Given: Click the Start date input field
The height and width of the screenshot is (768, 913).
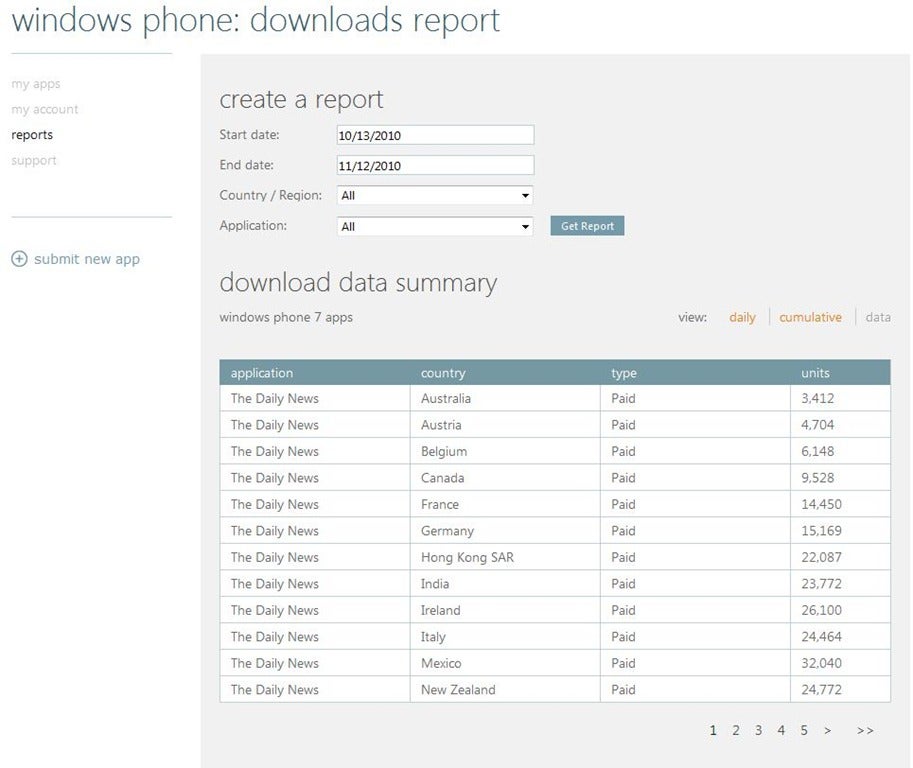Looking at the screenshot, I should tap(435, 135).
